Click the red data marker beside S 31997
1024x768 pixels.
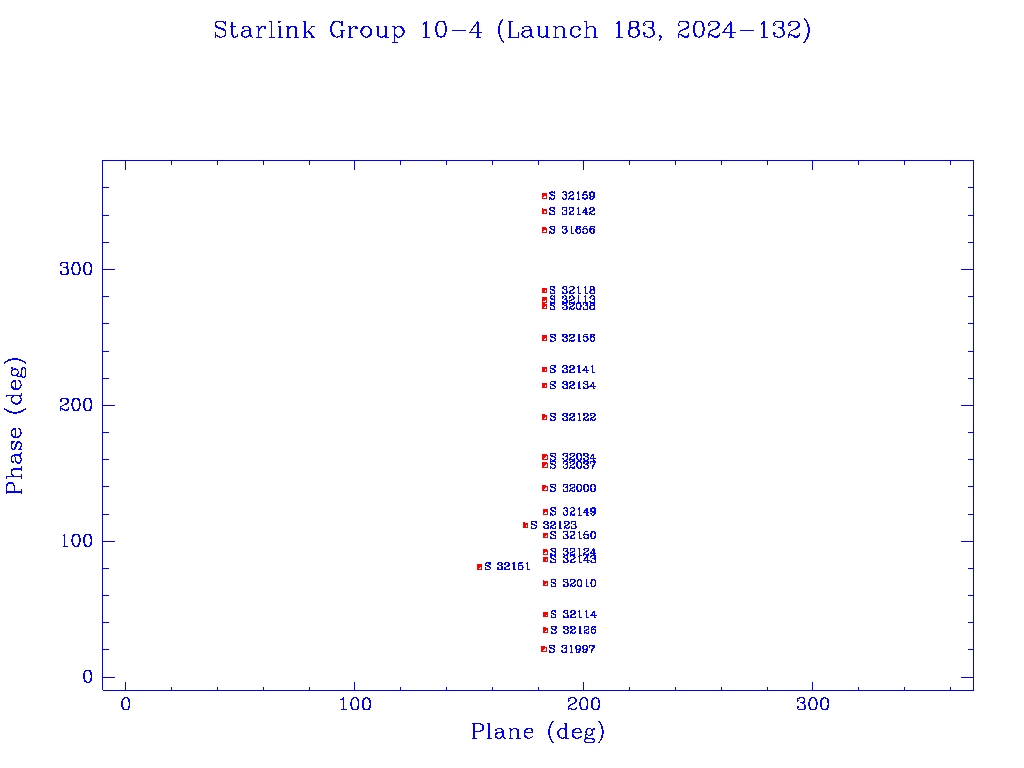(543, 649)
